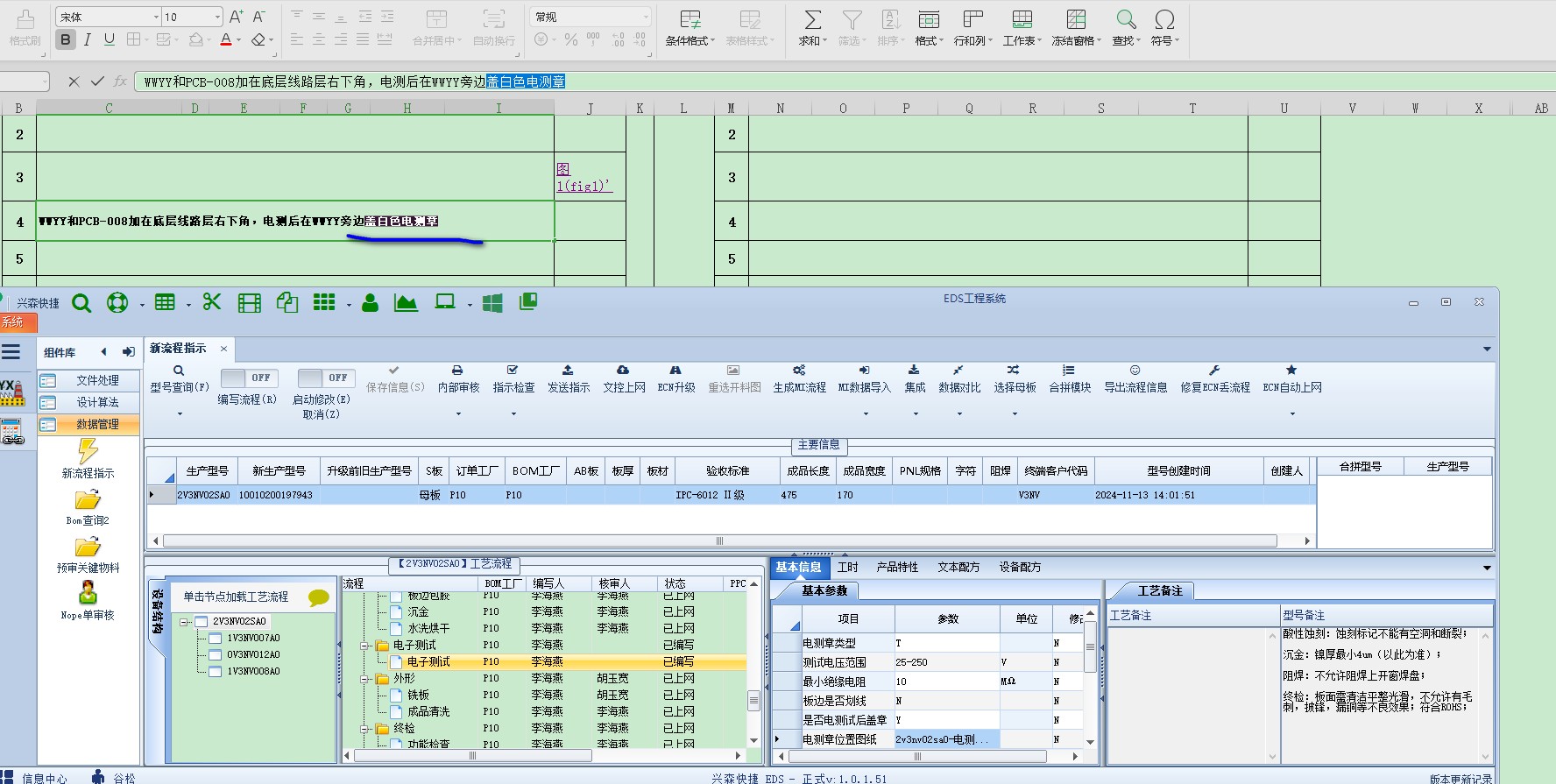Image resolution: width=1556 pixels, height=784 pixels.
Task: Open 图1(fig1)' link in spreadsheet cell
Action: [x=583, y=178]
